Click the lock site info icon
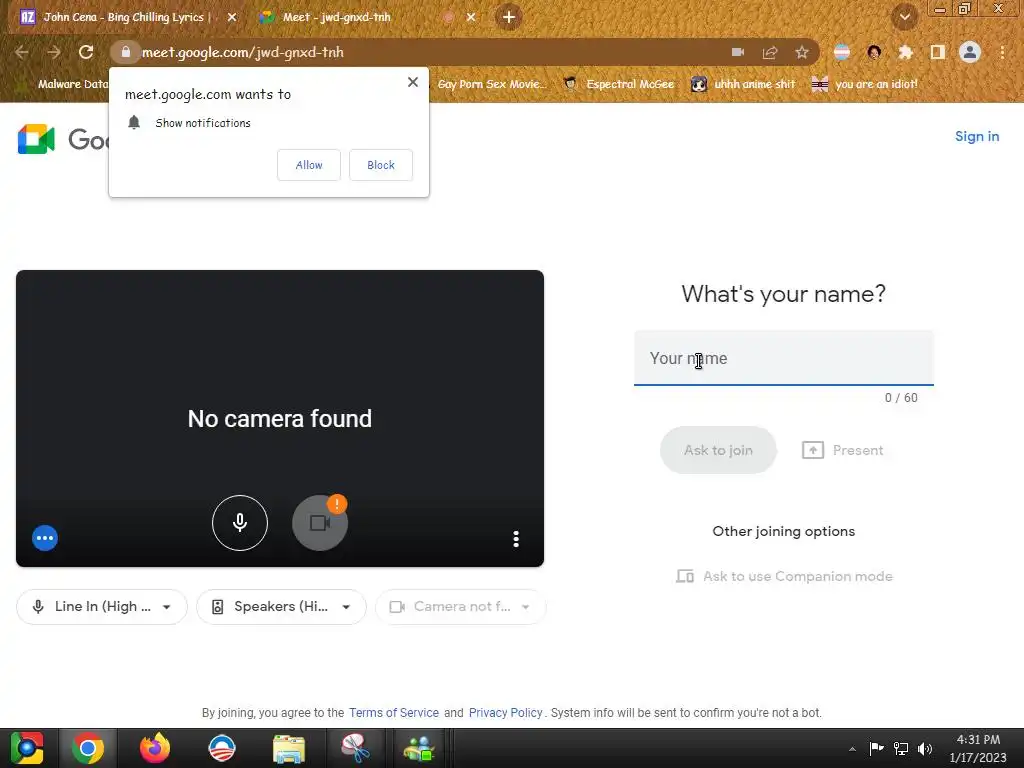Image resolution: width=1024 pixels, height=768 pixels. [x=126, y=52]
